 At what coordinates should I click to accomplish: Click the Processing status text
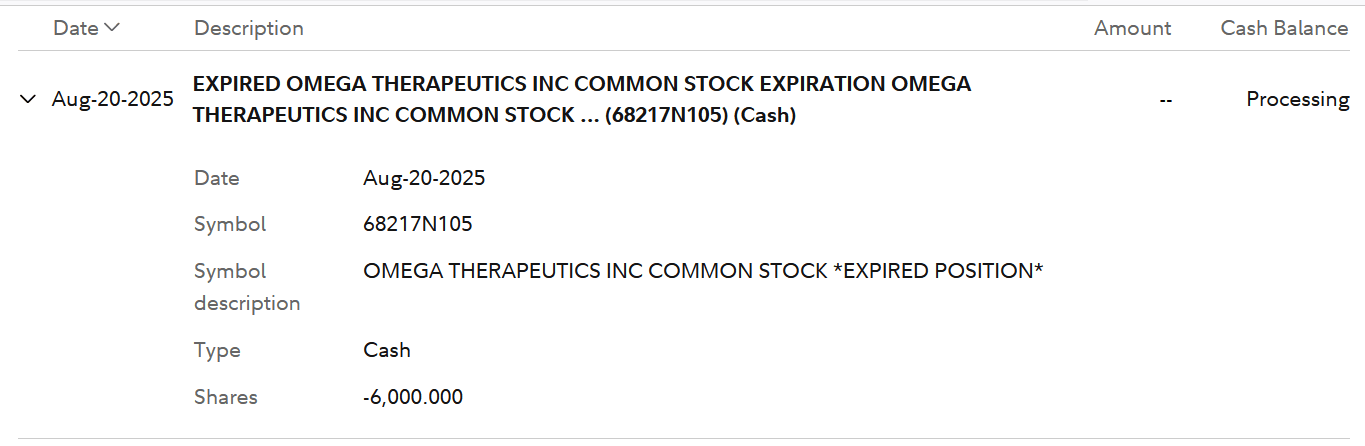click(x=1297, y=99)
